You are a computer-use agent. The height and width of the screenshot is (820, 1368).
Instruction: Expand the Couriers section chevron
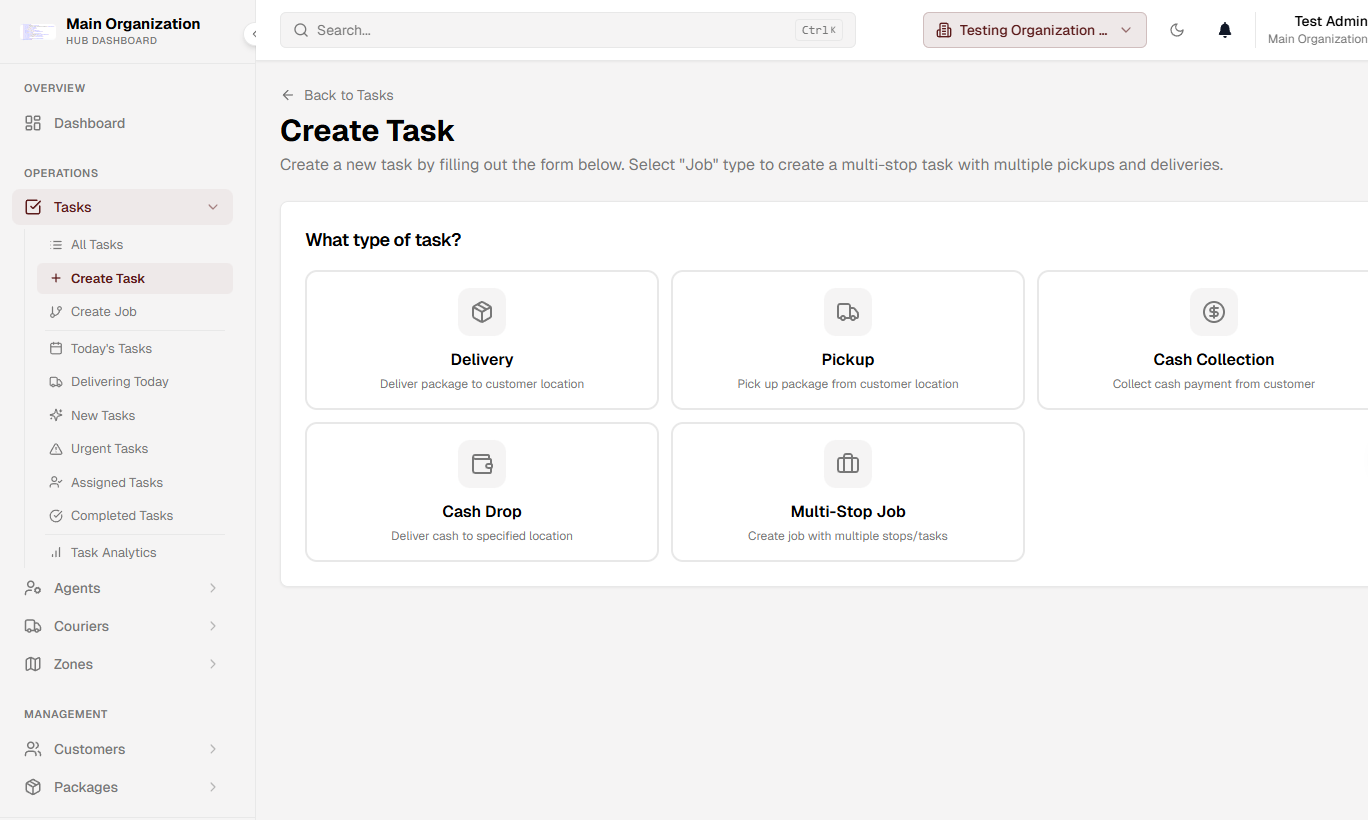213,626
